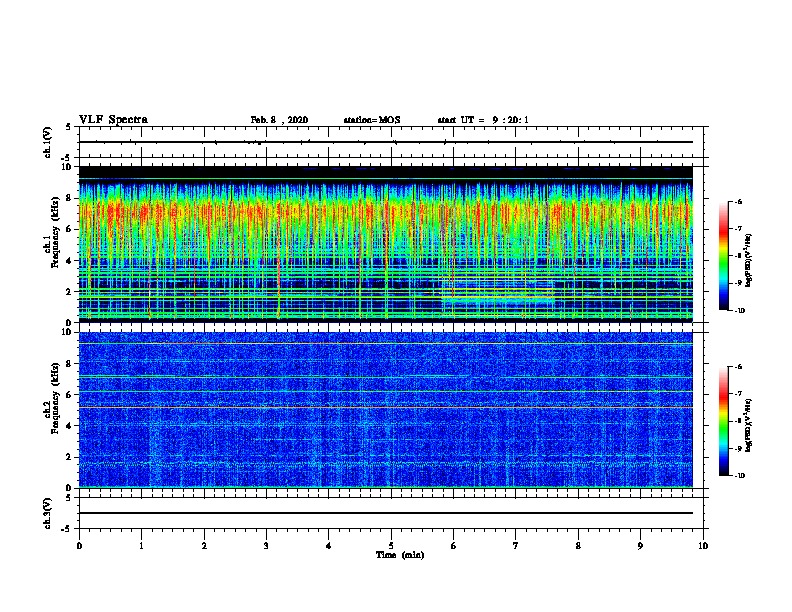Click the "-10" label on ch.2 colorbar

coord(739,476)
